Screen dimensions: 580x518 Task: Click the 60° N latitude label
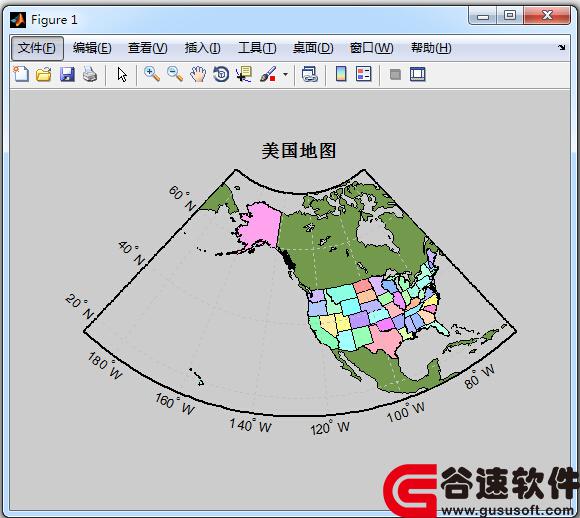click(182, 198)
